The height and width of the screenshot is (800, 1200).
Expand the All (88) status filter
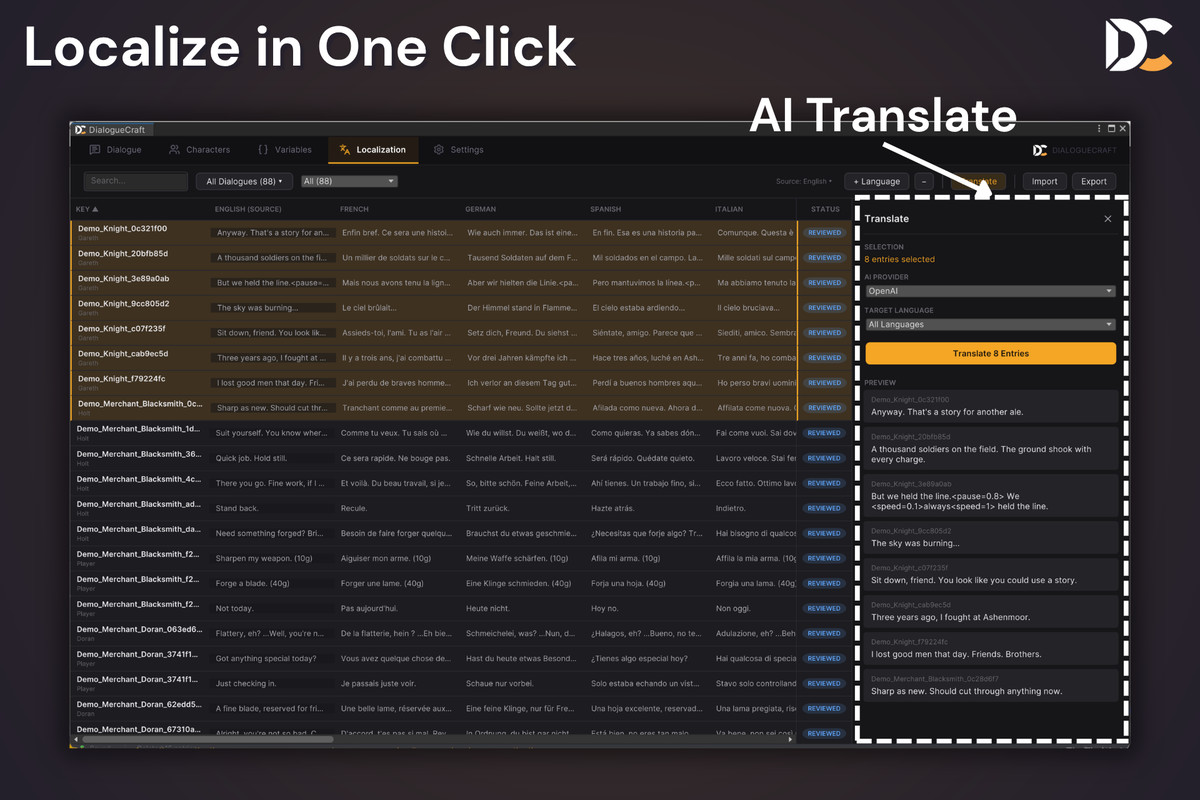coord(349,181)
